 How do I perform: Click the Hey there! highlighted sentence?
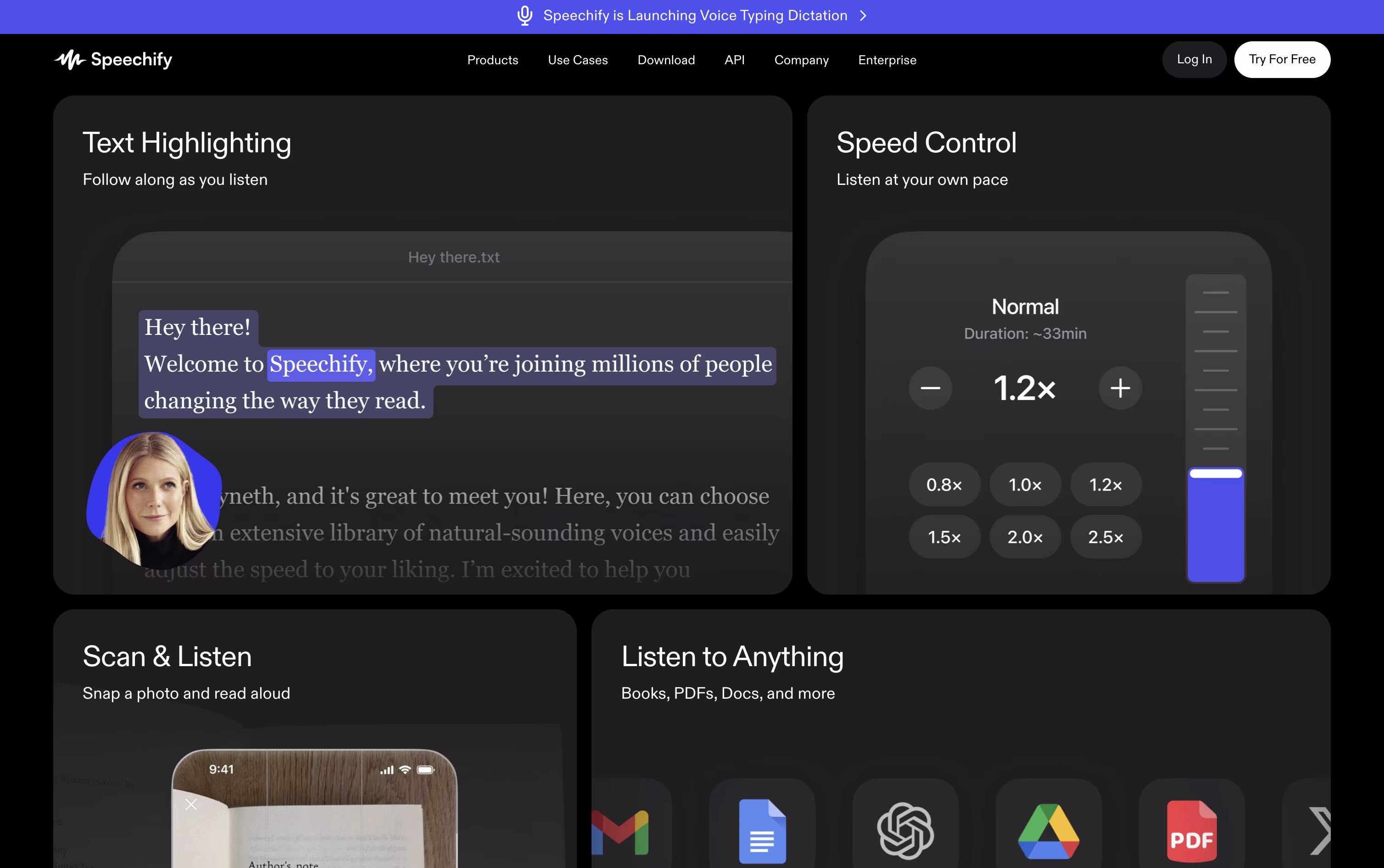tap(197, 327)
